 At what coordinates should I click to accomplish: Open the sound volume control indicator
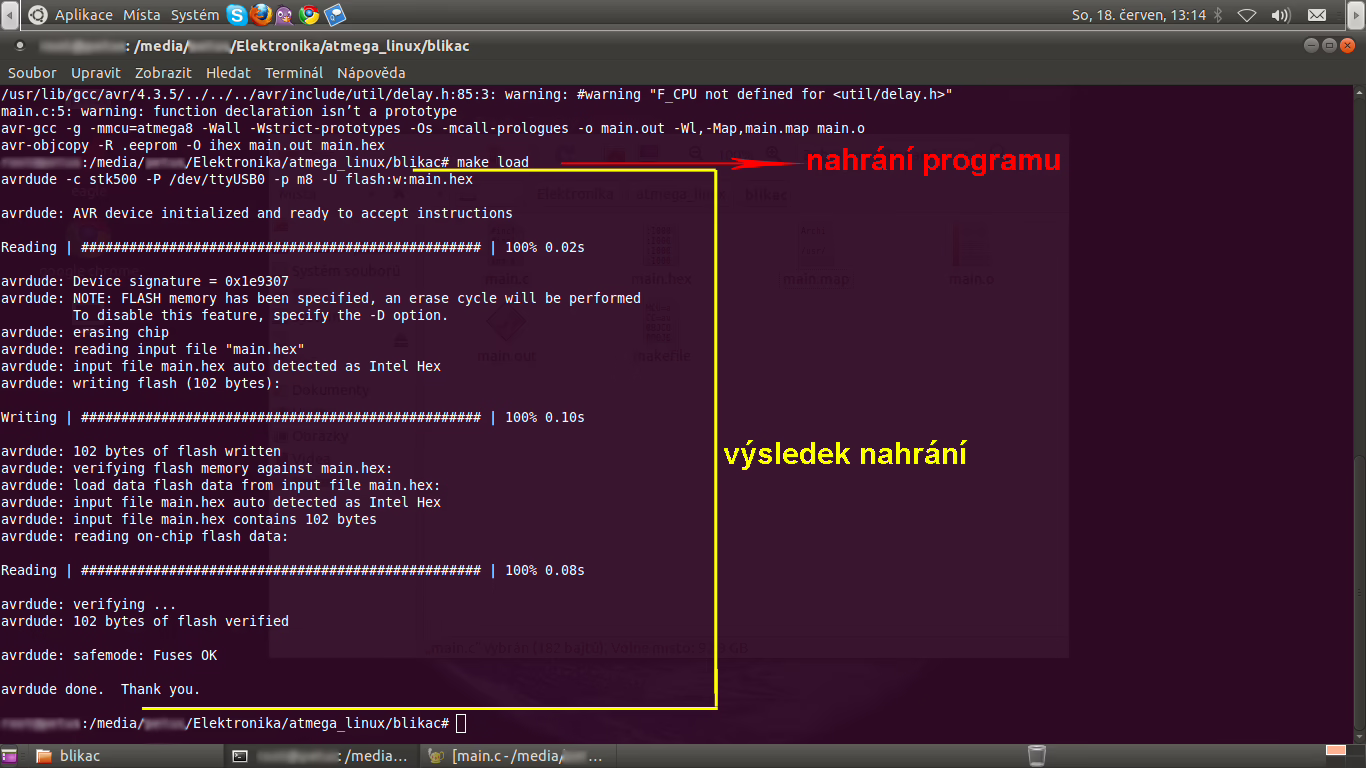coord(1281,15)
